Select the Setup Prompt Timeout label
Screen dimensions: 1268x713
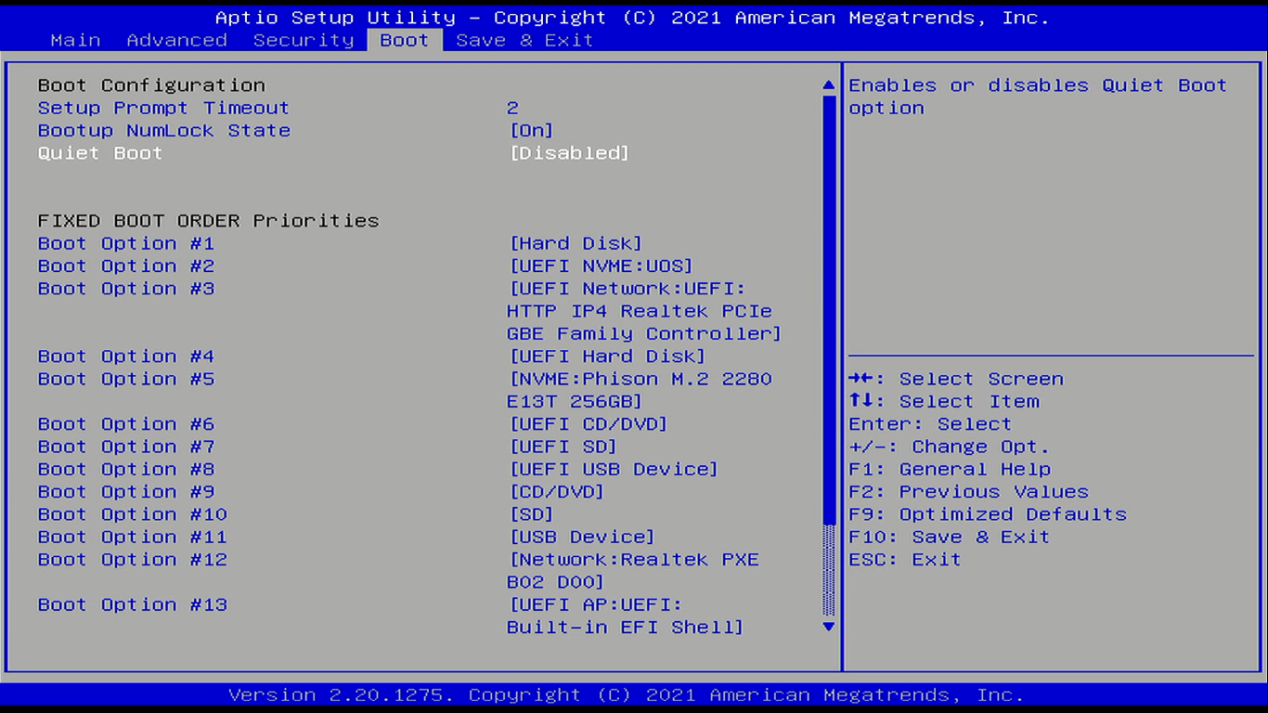coord(163,108)
